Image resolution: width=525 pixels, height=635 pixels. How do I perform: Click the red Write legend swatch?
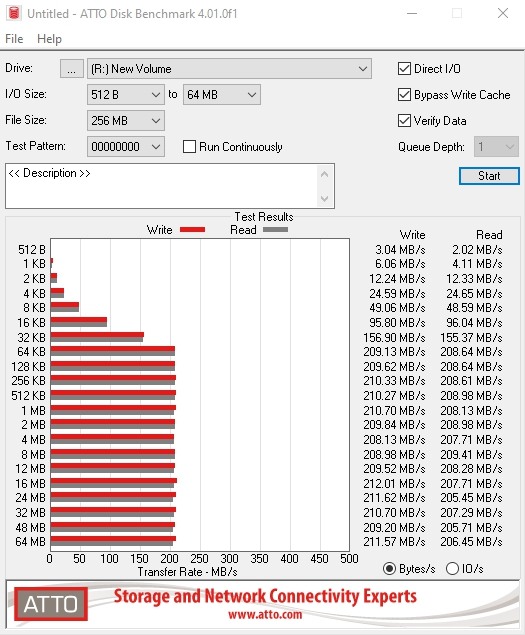(x=192, y=230)
